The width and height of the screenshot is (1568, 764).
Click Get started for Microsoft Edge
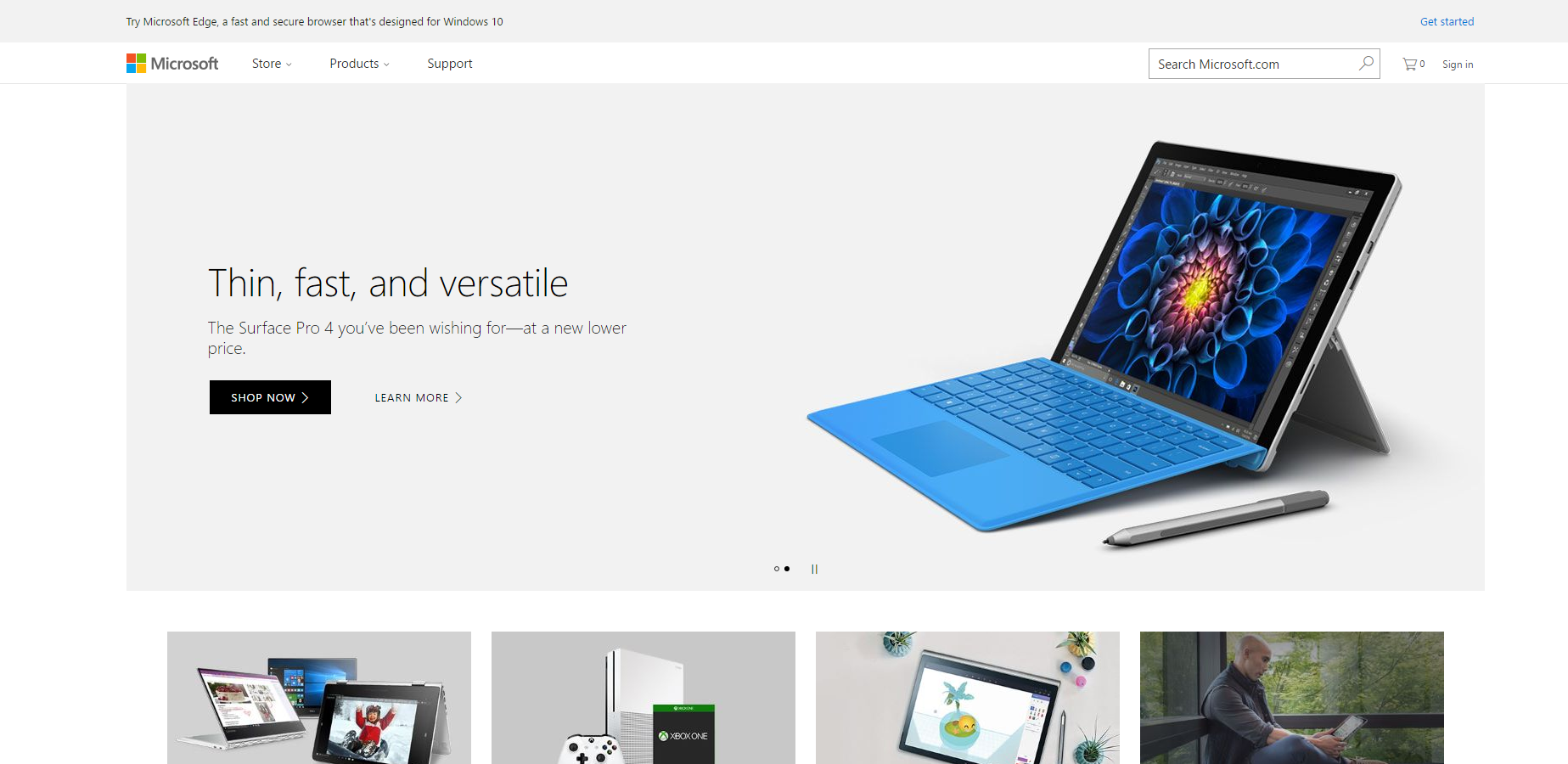click(x=1447, y=21)
